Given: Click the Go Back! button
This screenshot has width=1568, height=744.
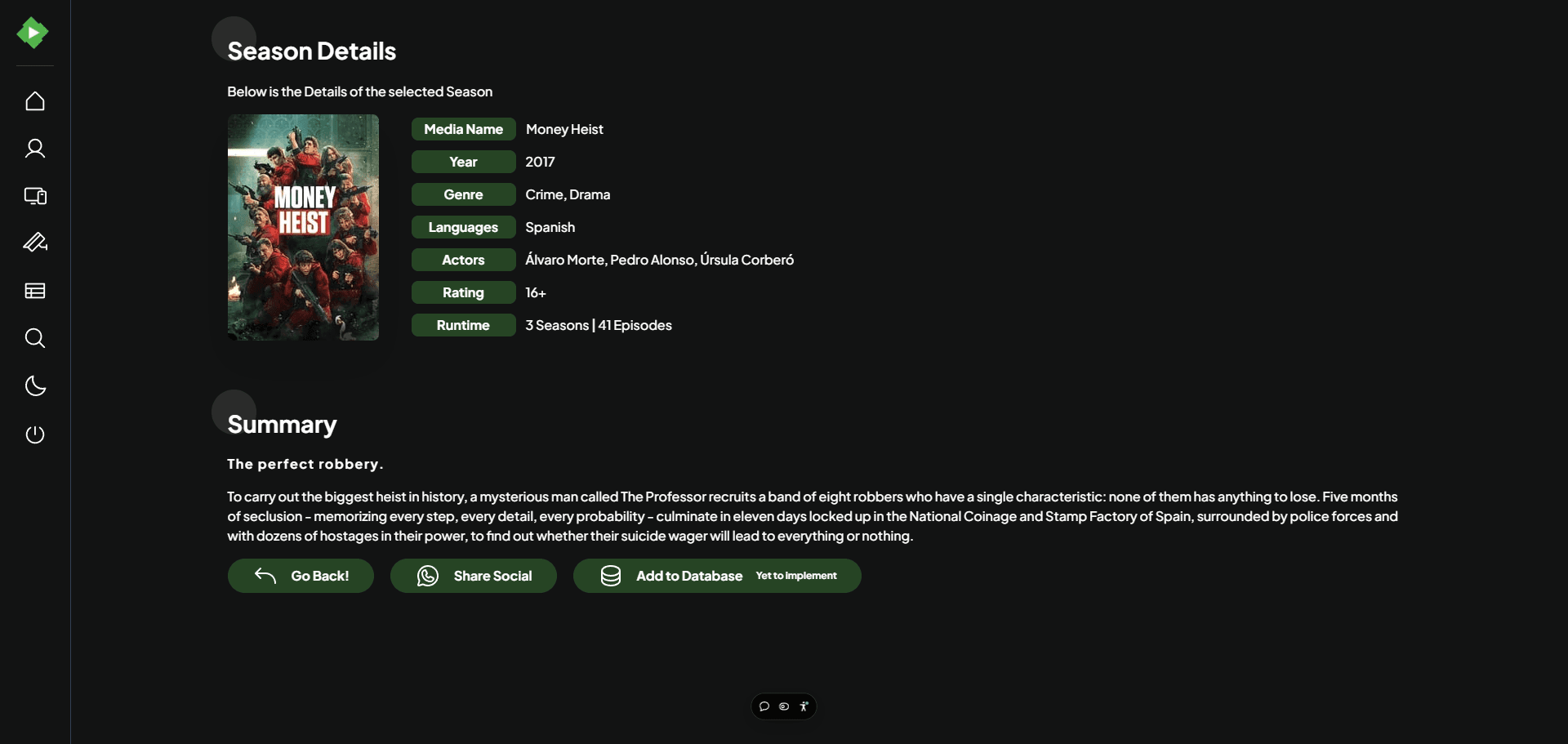Looking at the screenshot, I should tap(301, 576).
